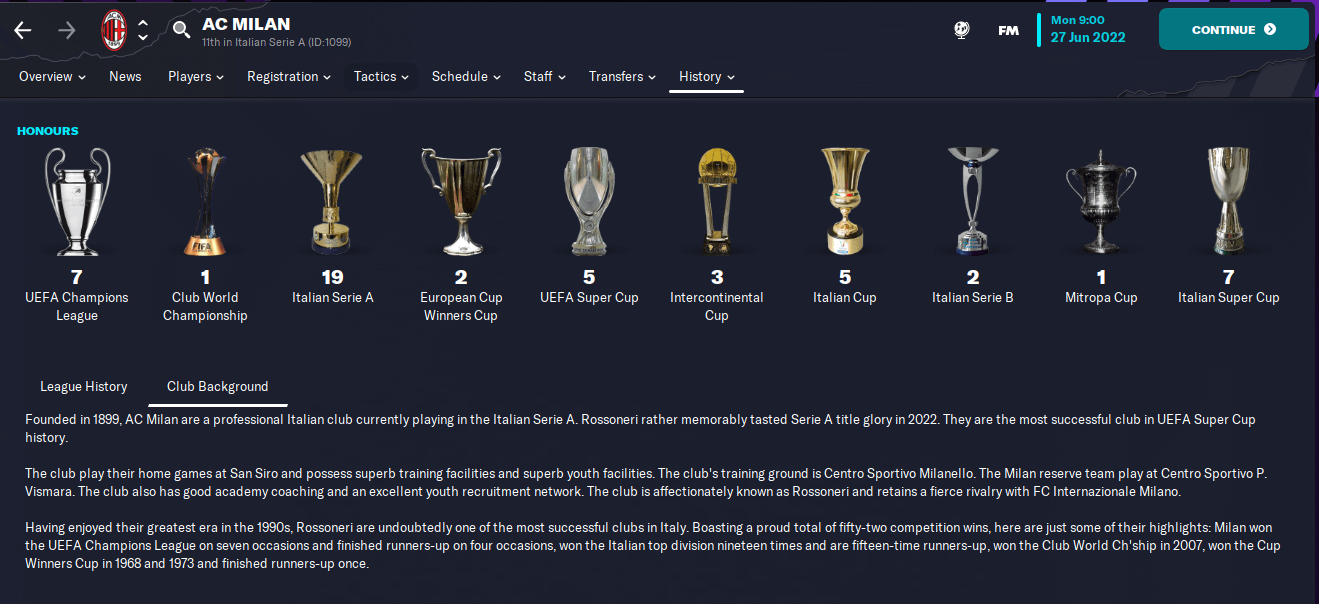Click '11th in Italian Serie A' subtitle
Screen dimensions: 1319x604
pos(276,43)
